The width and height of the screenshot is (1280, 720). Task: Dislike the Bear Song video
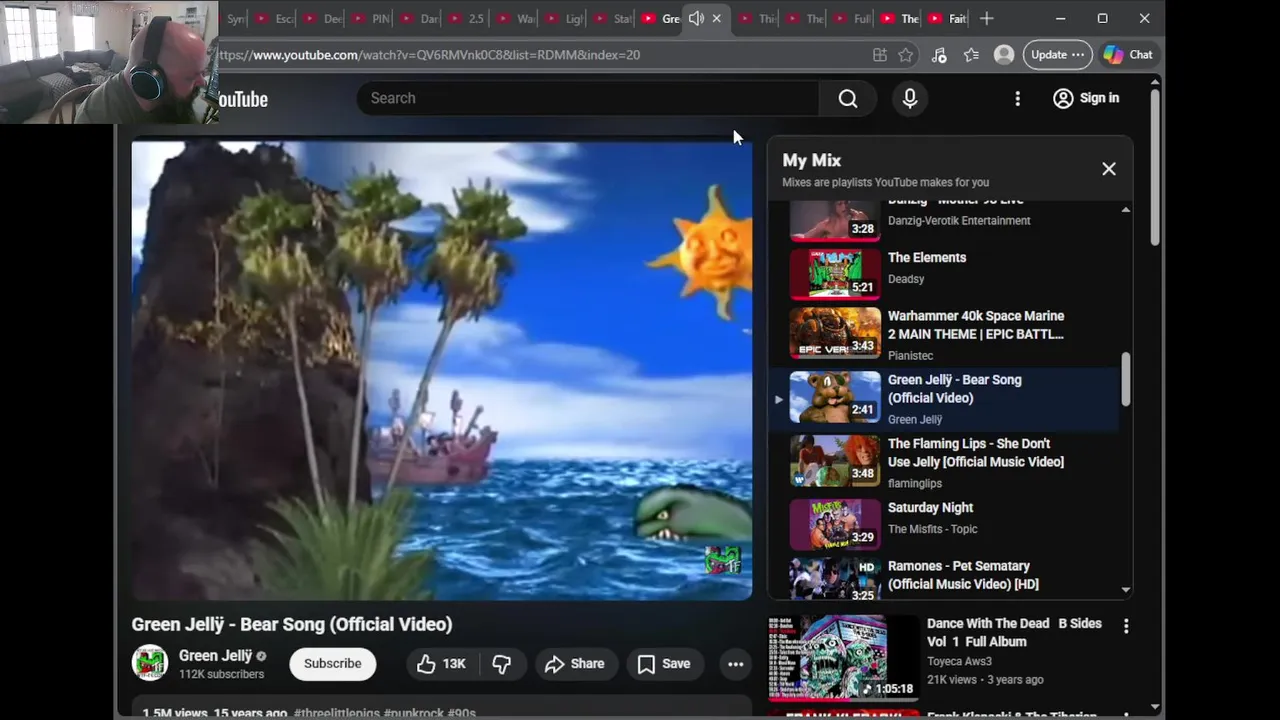pos(502,664)
